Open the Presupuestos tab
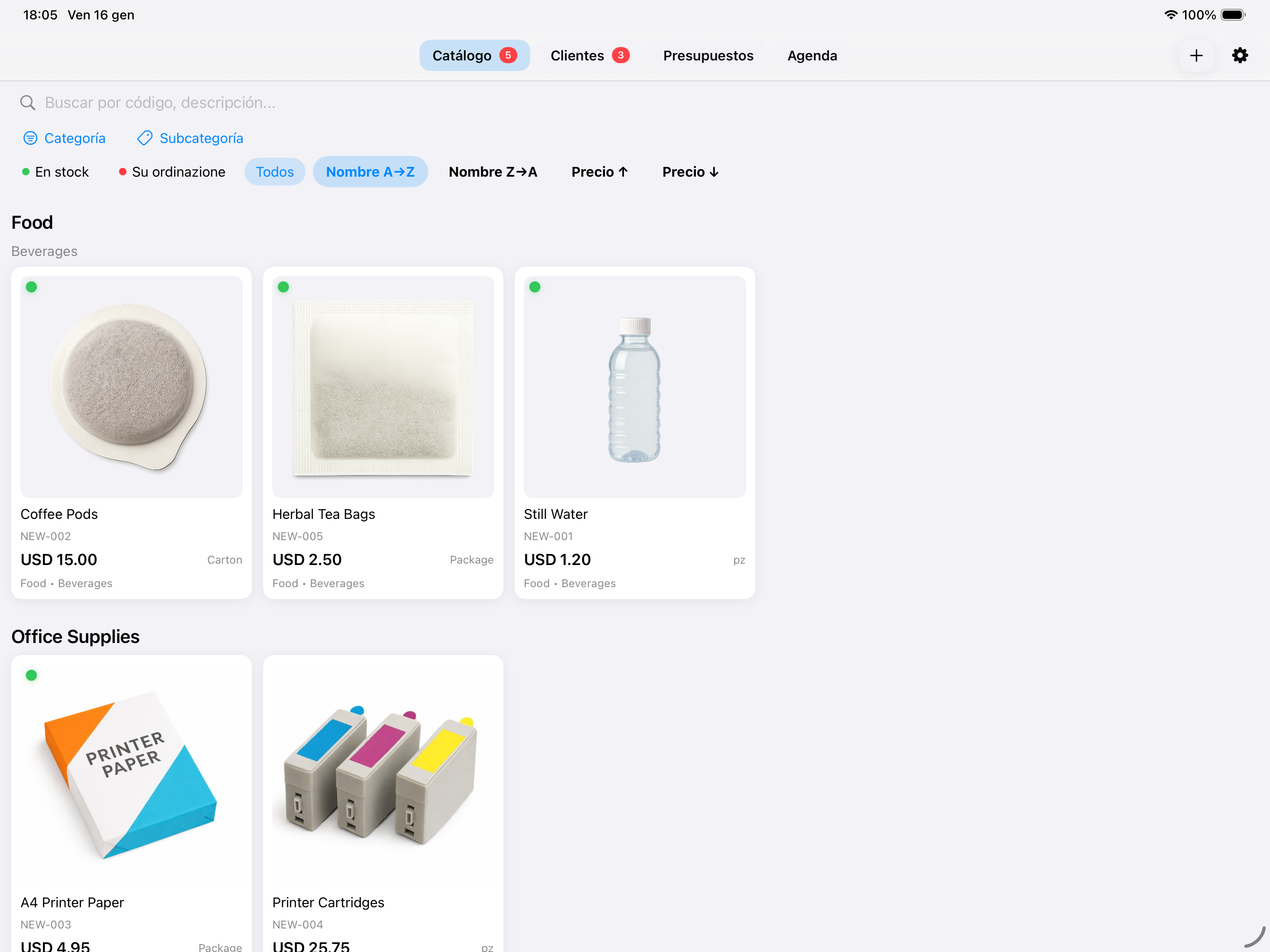Viewport: 1270px width, 952px height. (708, 56)
